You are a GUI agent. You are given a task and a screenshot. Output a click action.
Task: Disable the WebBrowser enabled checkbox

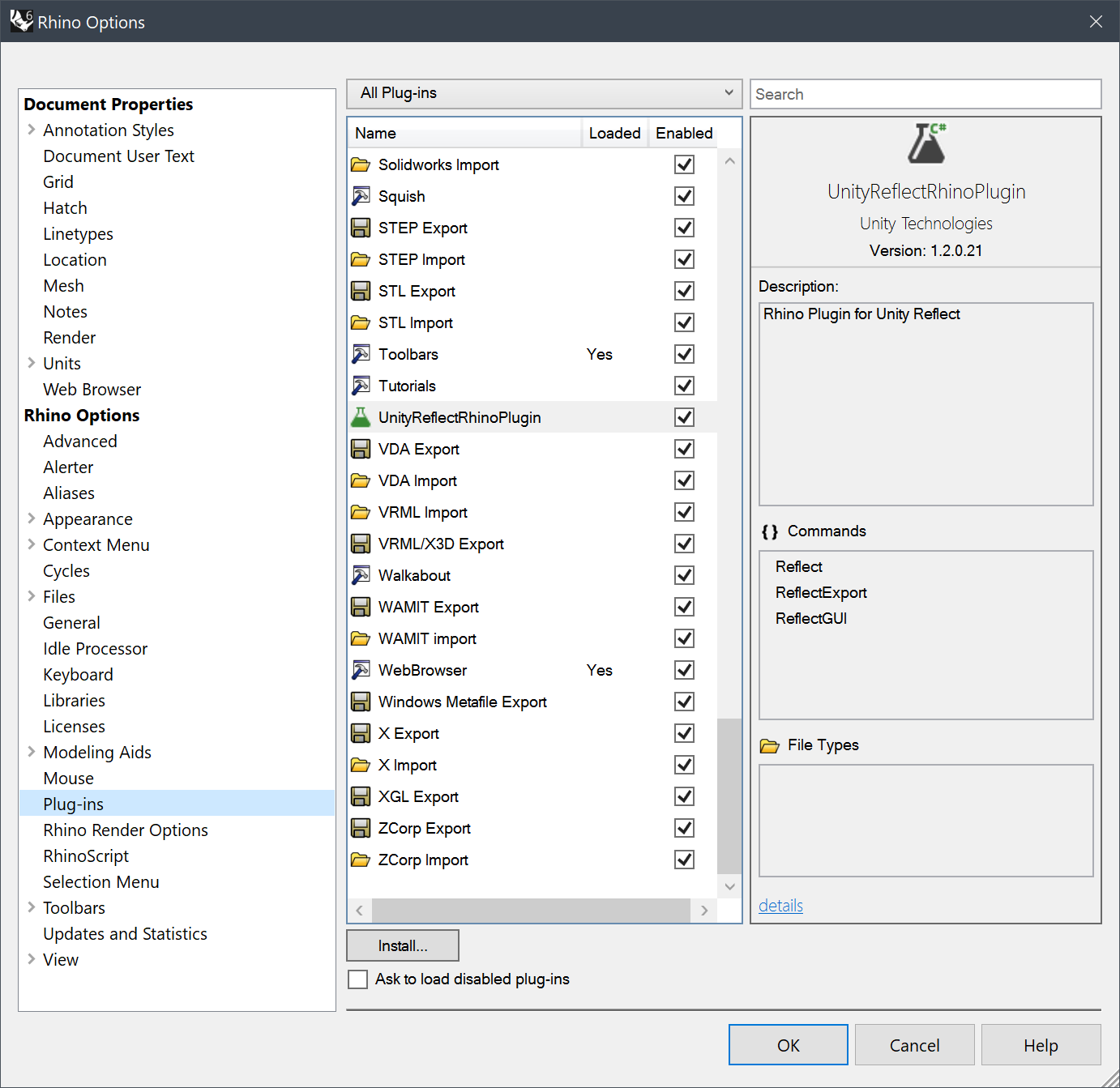685,670
